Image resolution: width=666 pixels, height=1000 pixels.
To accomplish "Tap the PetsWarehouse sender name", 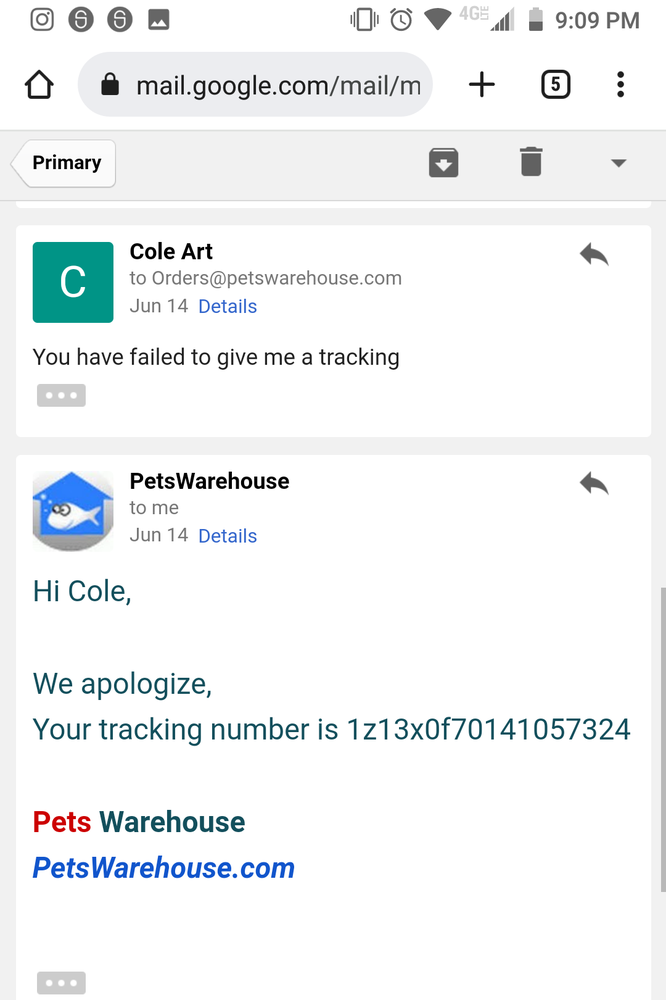I will [x=209, y=481].
